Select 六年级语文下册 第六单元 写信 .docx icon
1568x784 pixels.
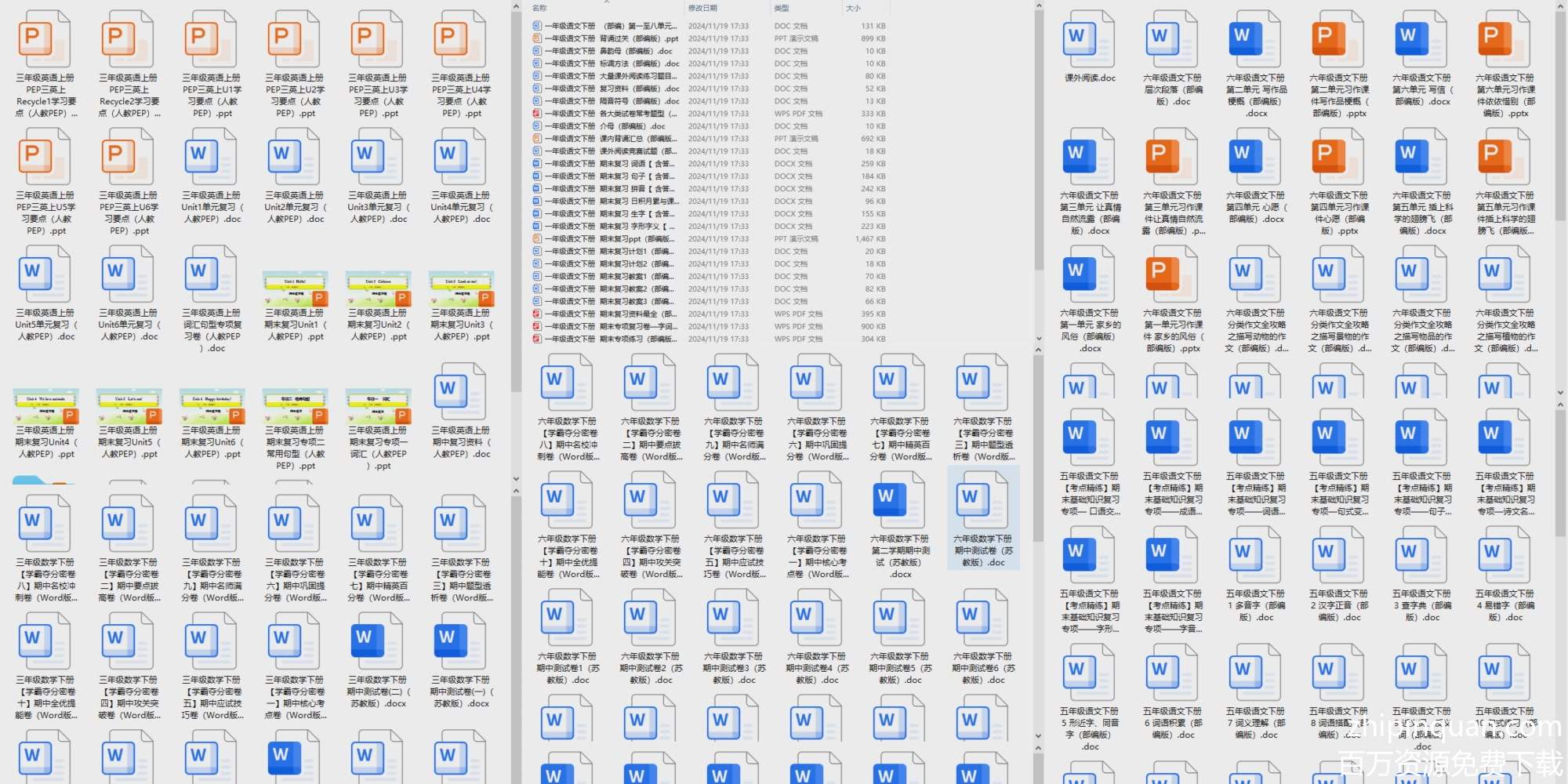1421,39
